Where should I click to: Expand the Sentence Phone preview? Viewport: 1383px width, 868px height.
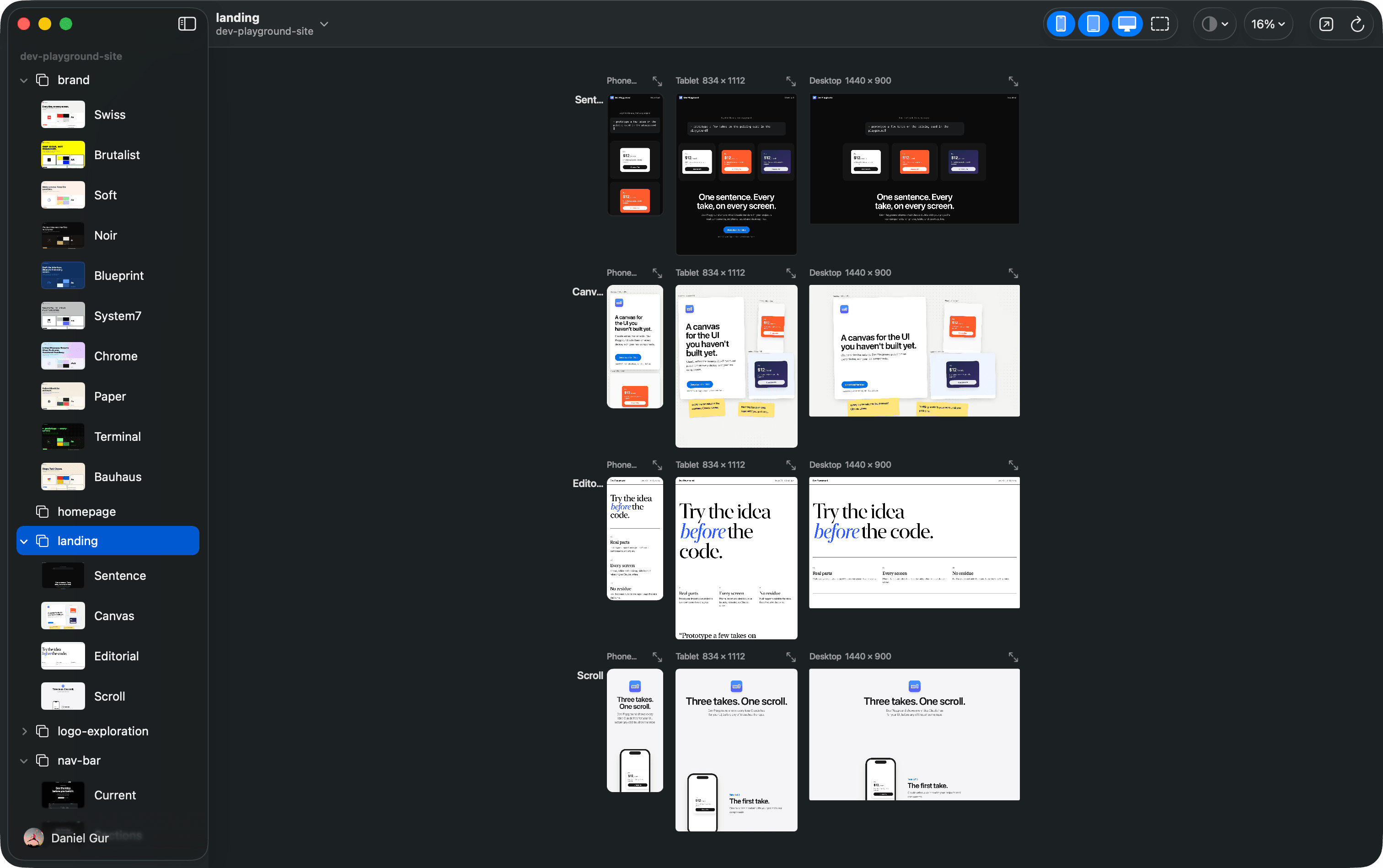coord(657,81)
